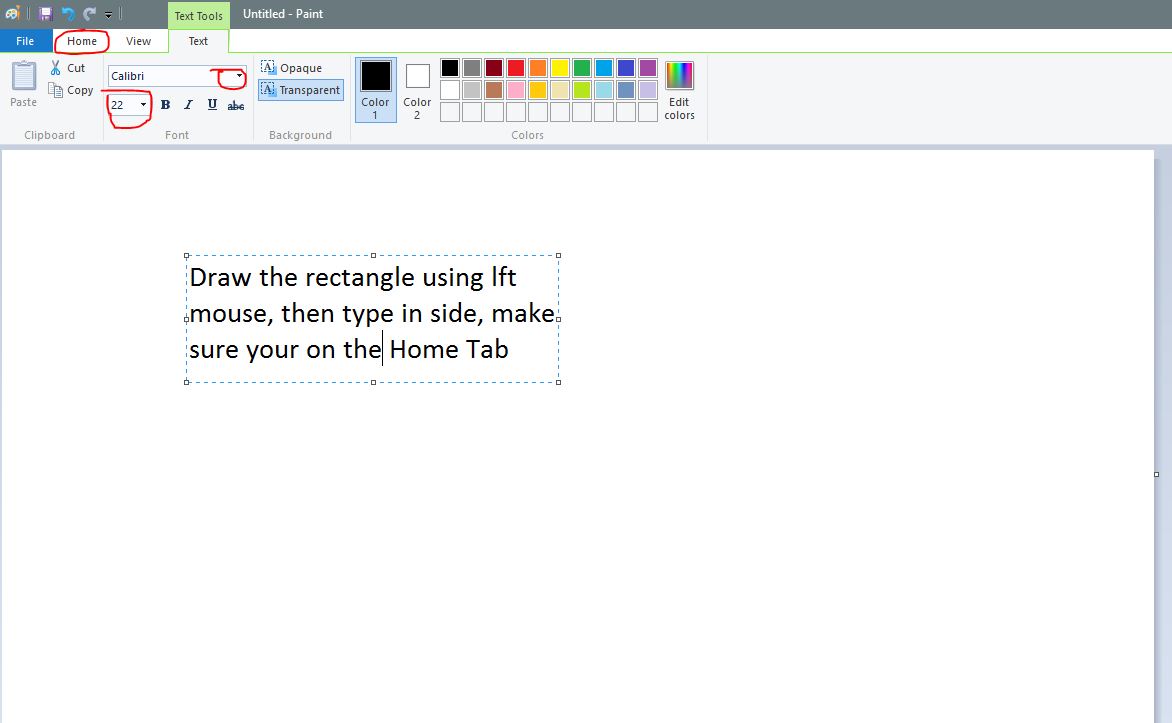The image size is (1172, 723).
Task: Switch to the View tab
Action: [138, 41]
